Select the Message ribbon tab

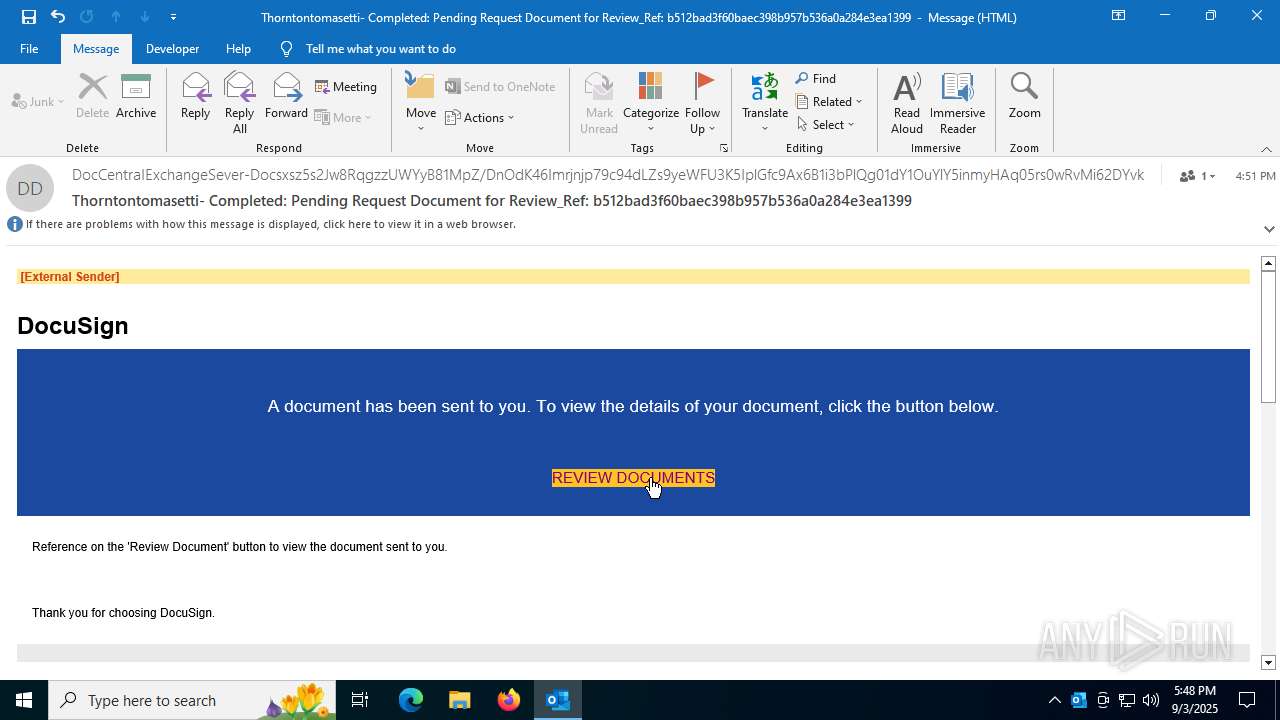[96, 48]
